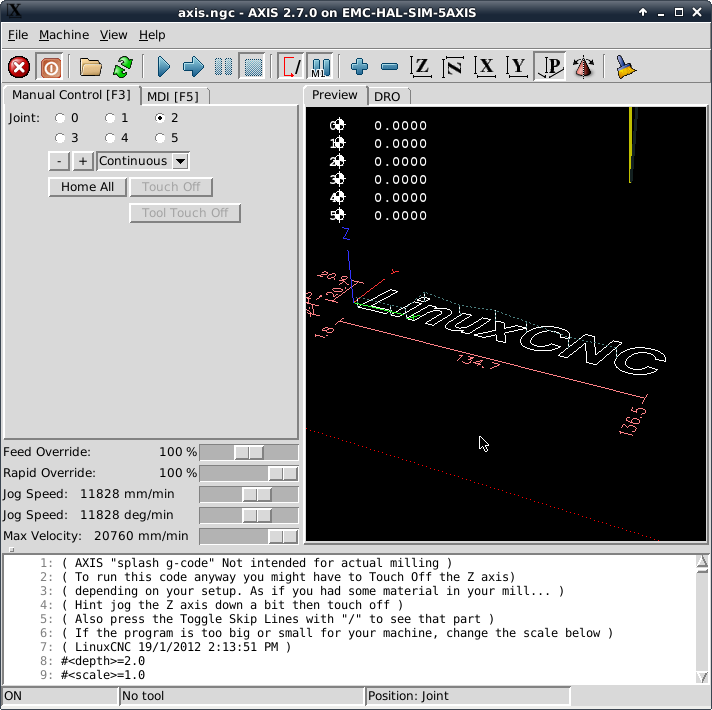Select joint 1 radio button
The width and height of the screenshot is (712, 710).
point(110,118)
